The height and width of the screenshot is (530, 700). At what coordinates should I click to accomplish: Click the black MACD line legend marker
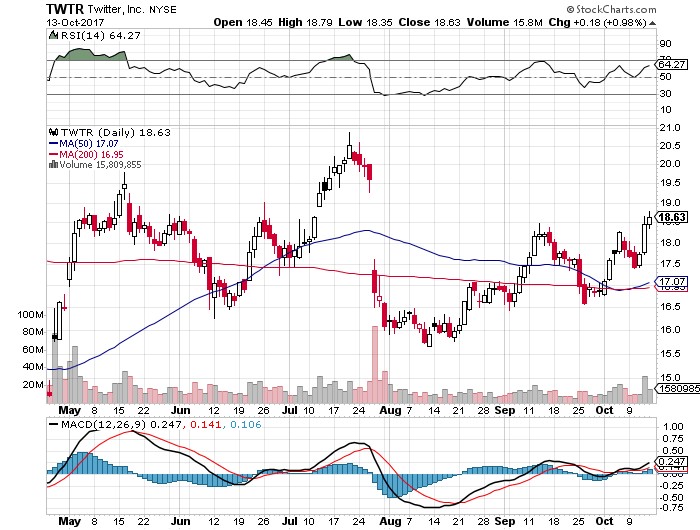[54, 424]
